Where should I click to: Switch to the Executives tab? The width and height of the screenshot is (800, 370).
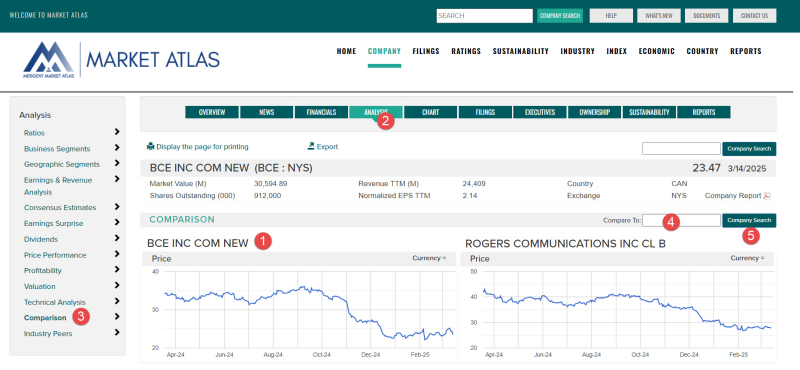[540, 112]
